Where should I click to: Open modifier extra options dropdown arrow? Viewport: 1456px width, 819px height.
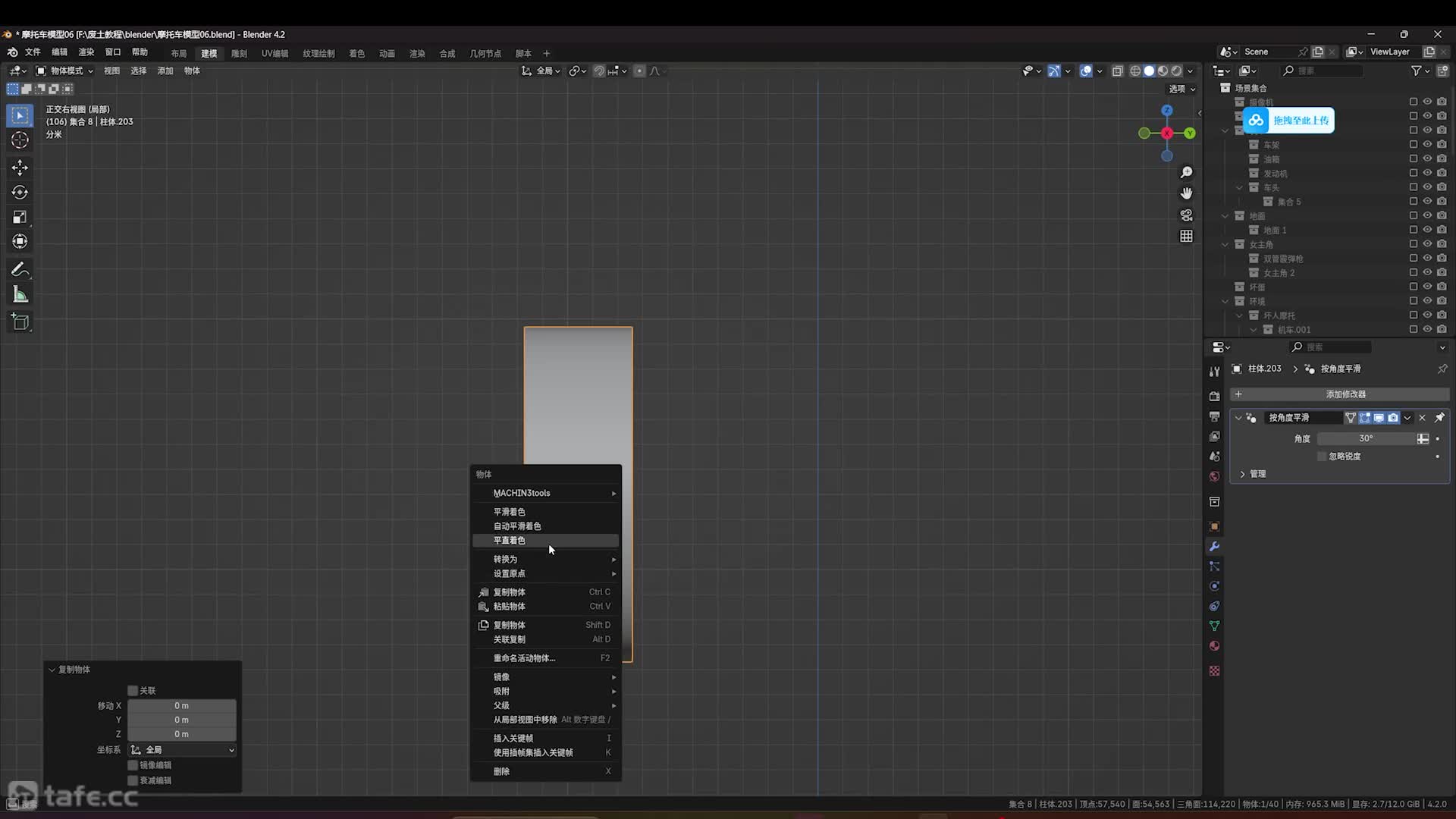coord(1407,418)
